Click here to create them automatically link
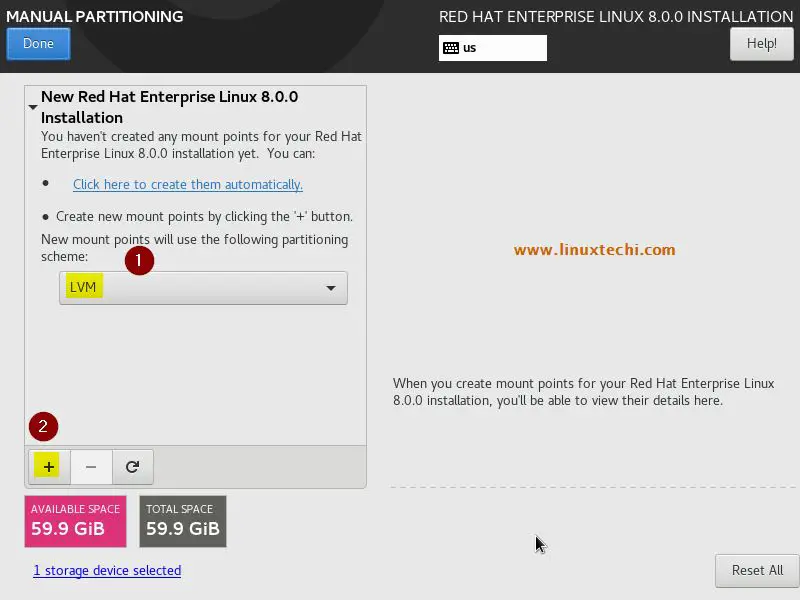 click(x=188, y=184)
